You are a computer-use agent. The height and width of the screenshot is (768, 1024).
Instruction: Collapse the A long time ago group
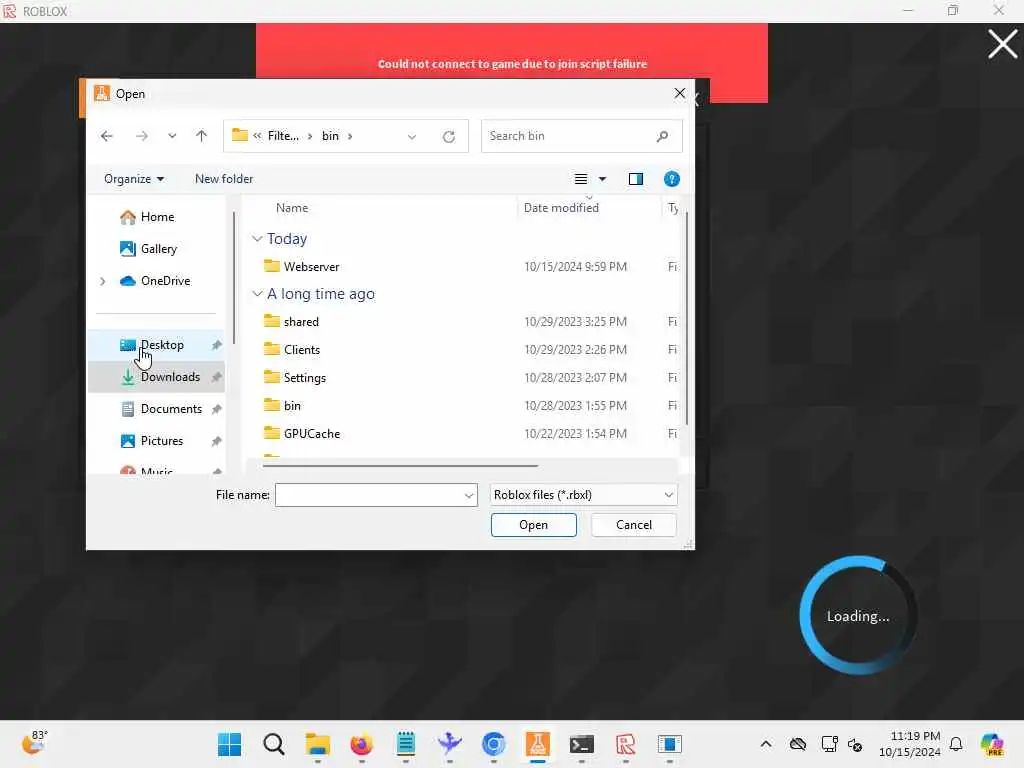coord(257,294)
